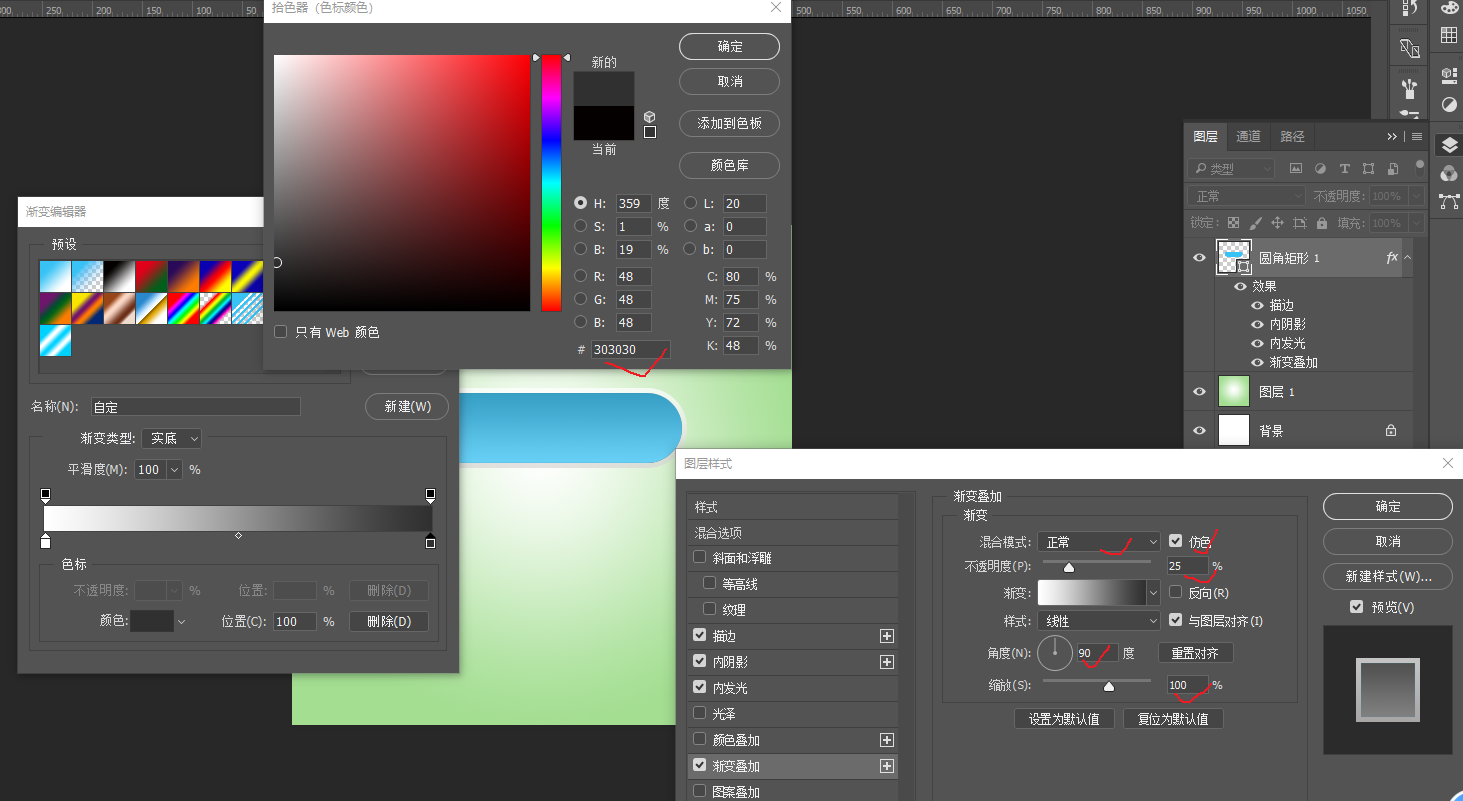Select R radio button in color picker
The image size is (1463, 801).
pos(581,276)
